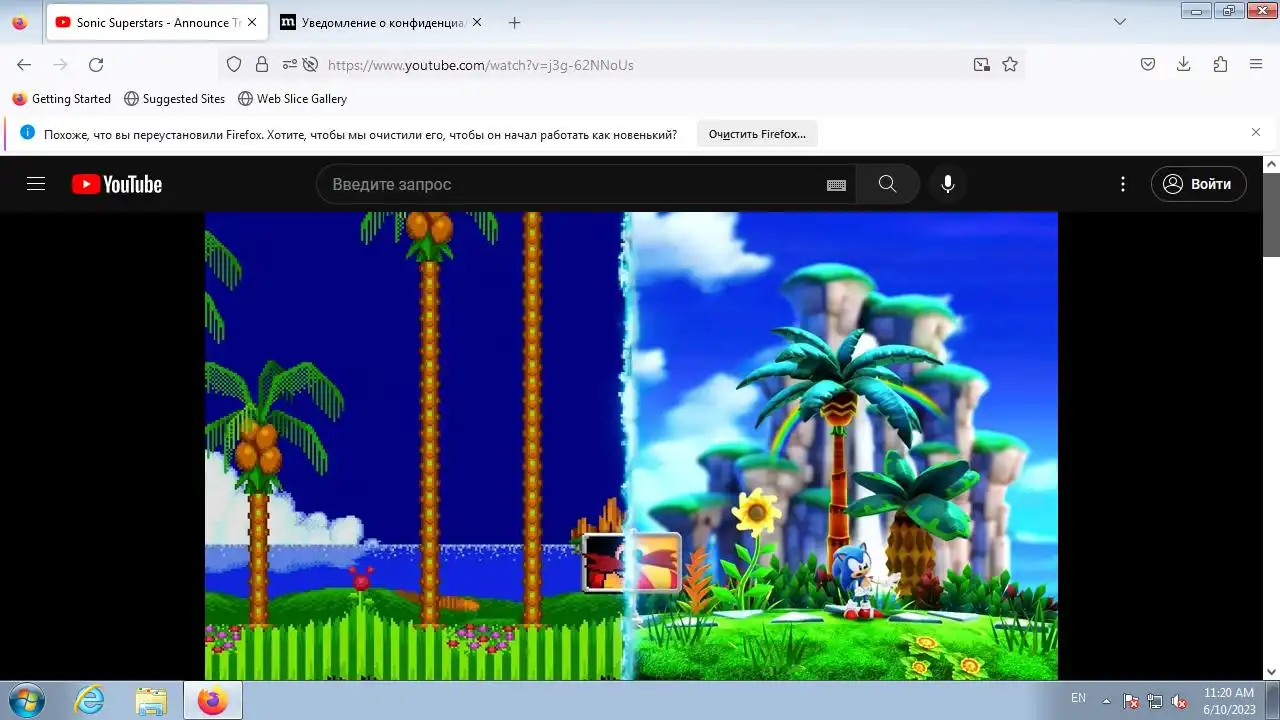The height and width of the screenshot is (720, 1280).
Task: Switch to Уведомление о конфиденциальности tab
Action: tap(380, 22)
